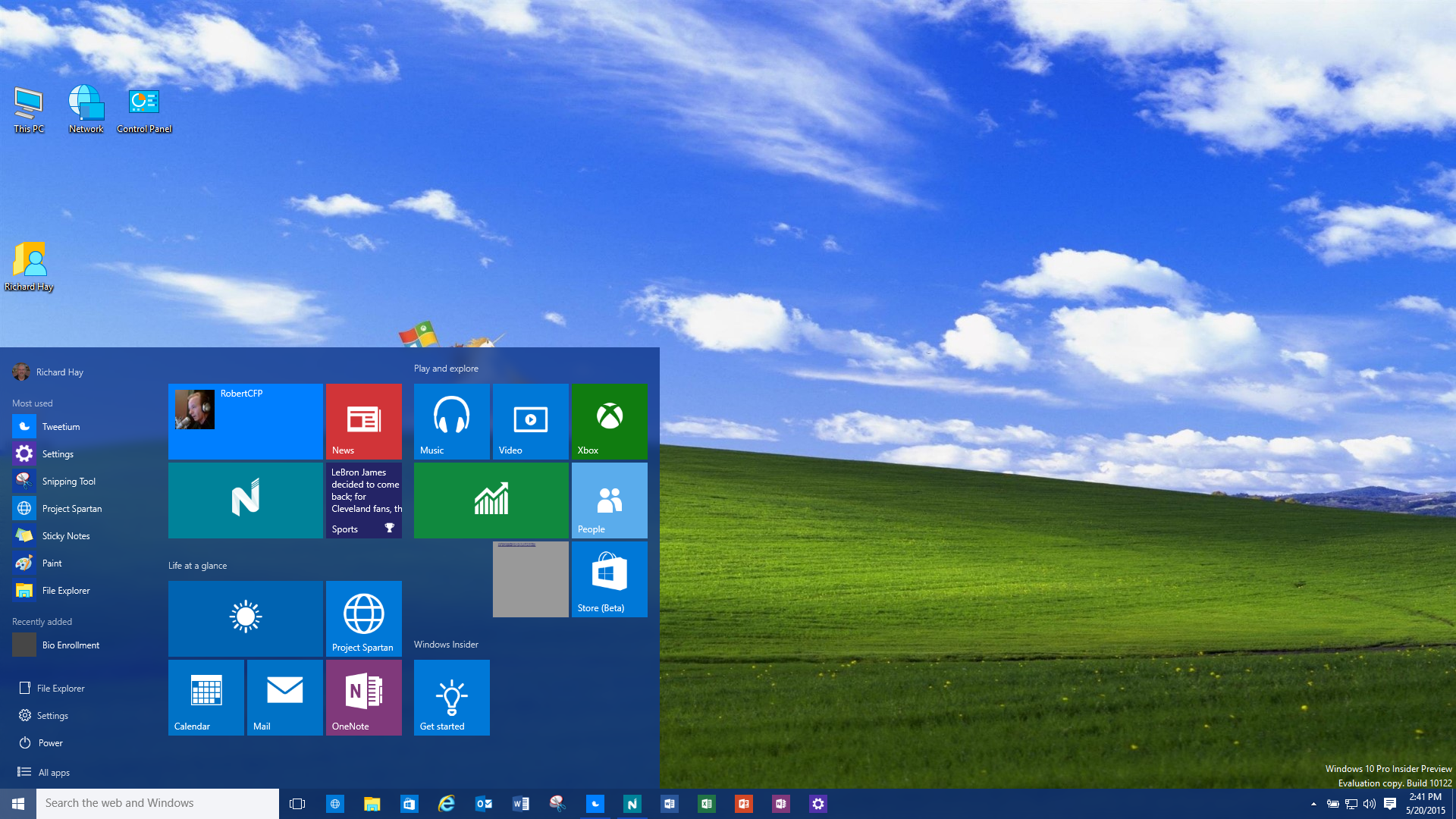Open the Snipping Tool from Most used

(68, 482)
